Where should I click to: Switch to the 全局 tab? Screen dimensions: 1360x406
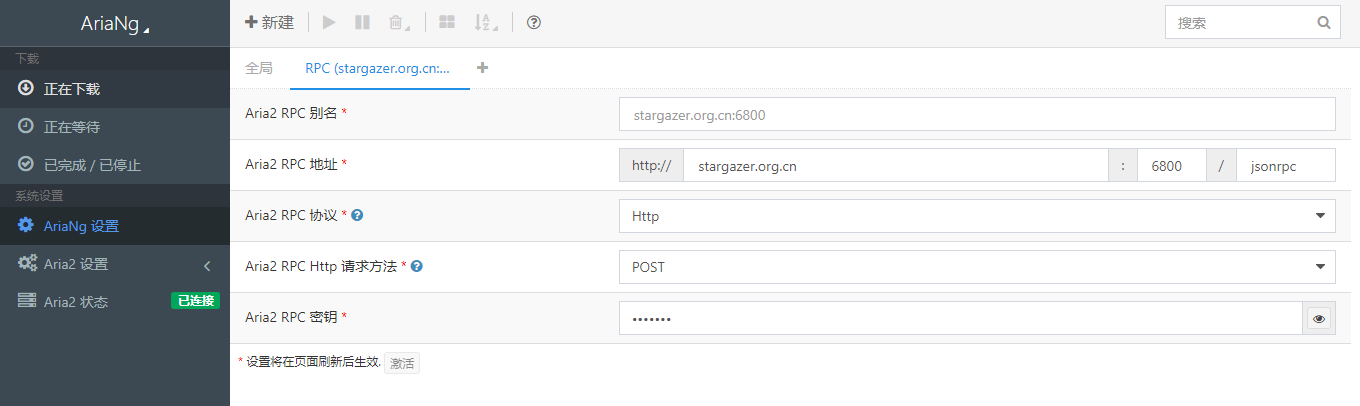pos(258,68)
